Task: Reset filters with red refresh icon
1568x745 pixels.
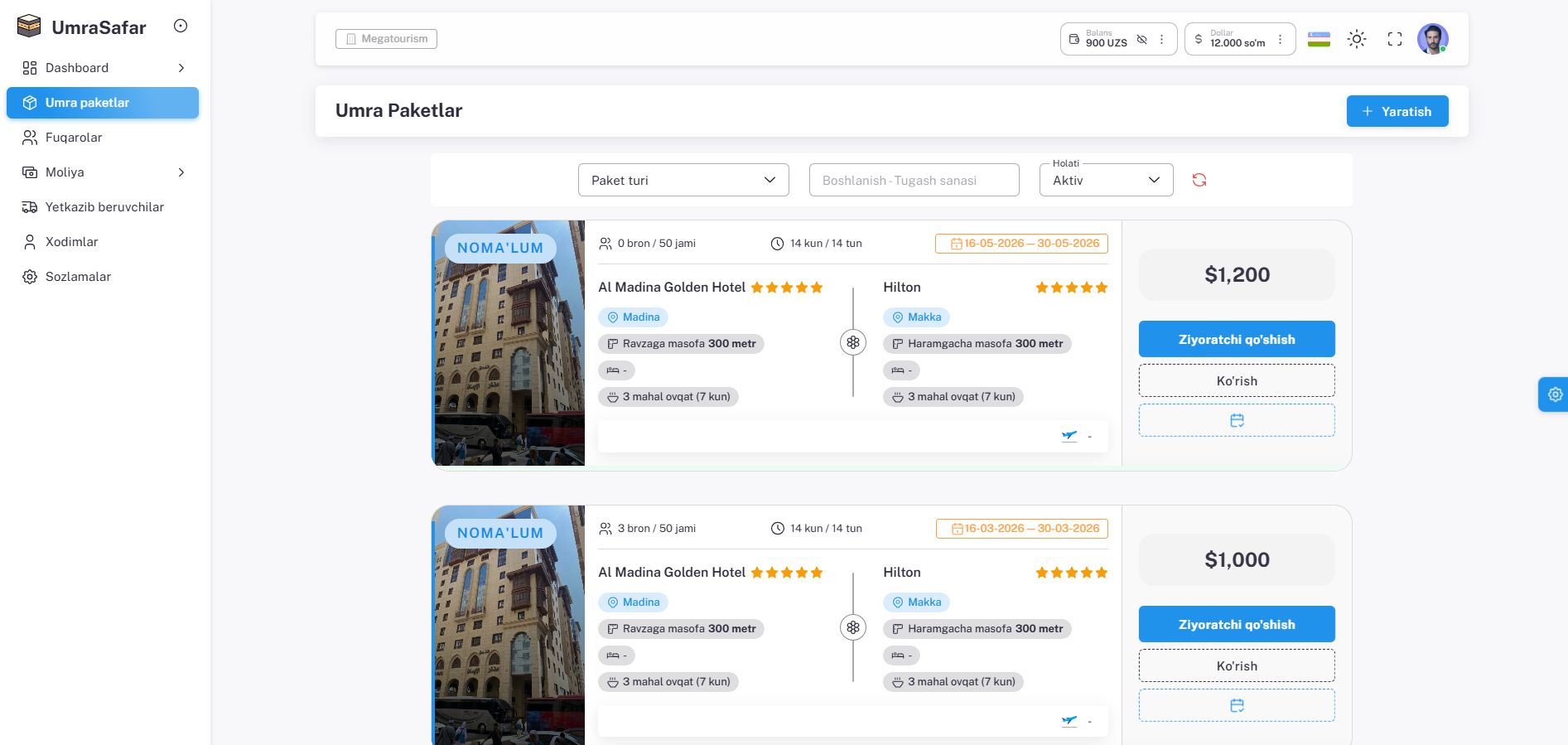Action: click(x=1199, y=180)
